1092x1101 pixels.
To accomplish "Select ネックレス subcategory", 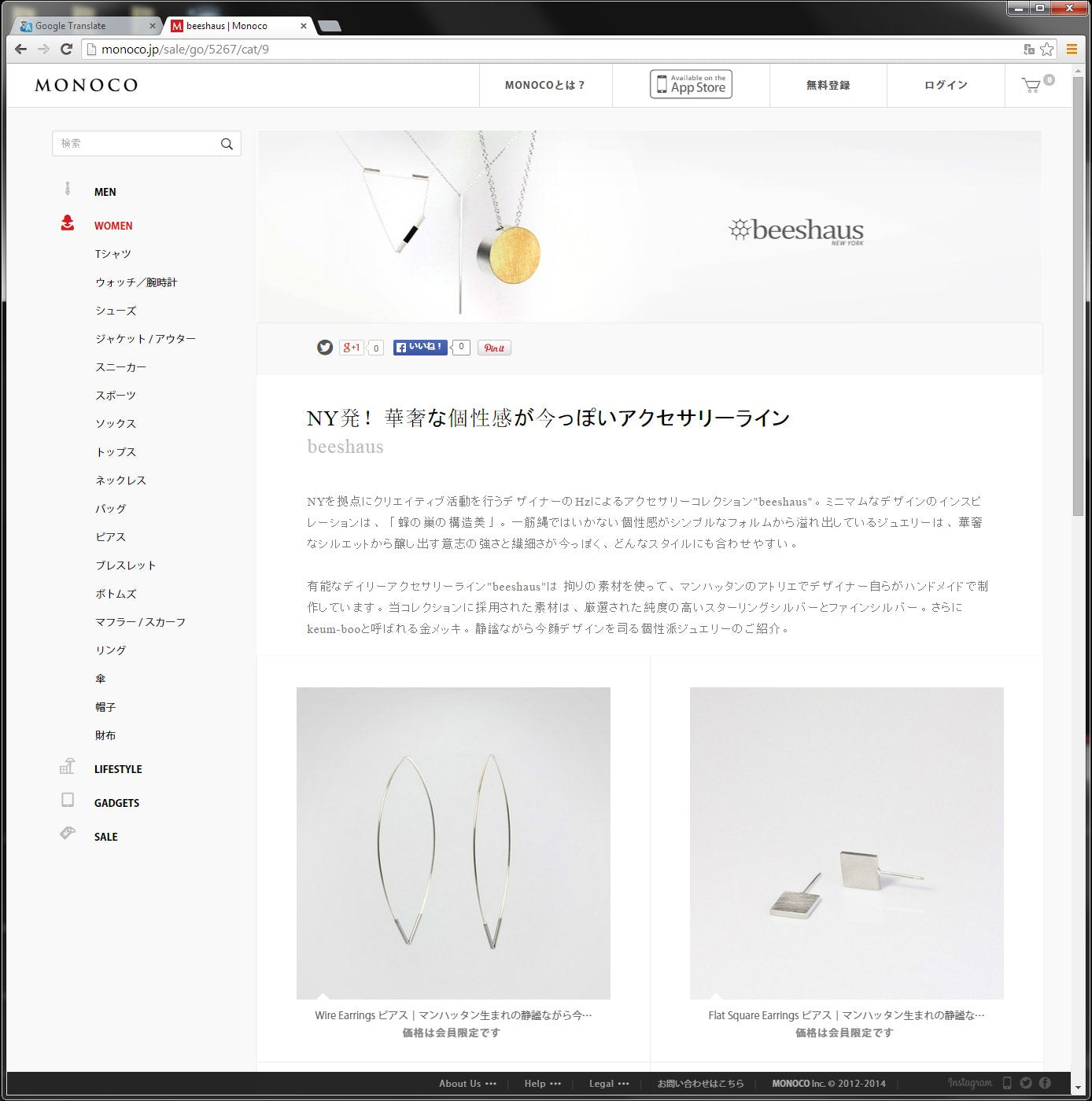I will [120, 481].
